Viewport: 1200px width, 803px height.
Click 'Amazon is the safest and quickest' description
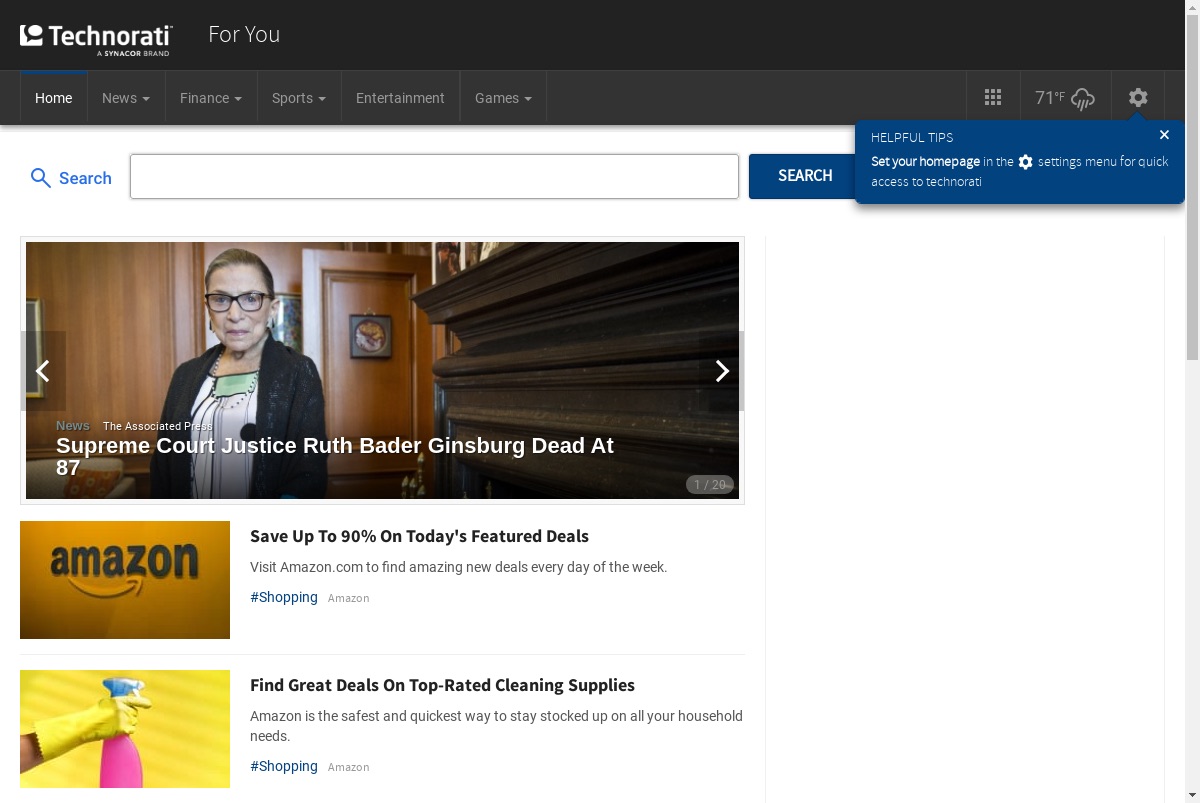pos(496,726)
